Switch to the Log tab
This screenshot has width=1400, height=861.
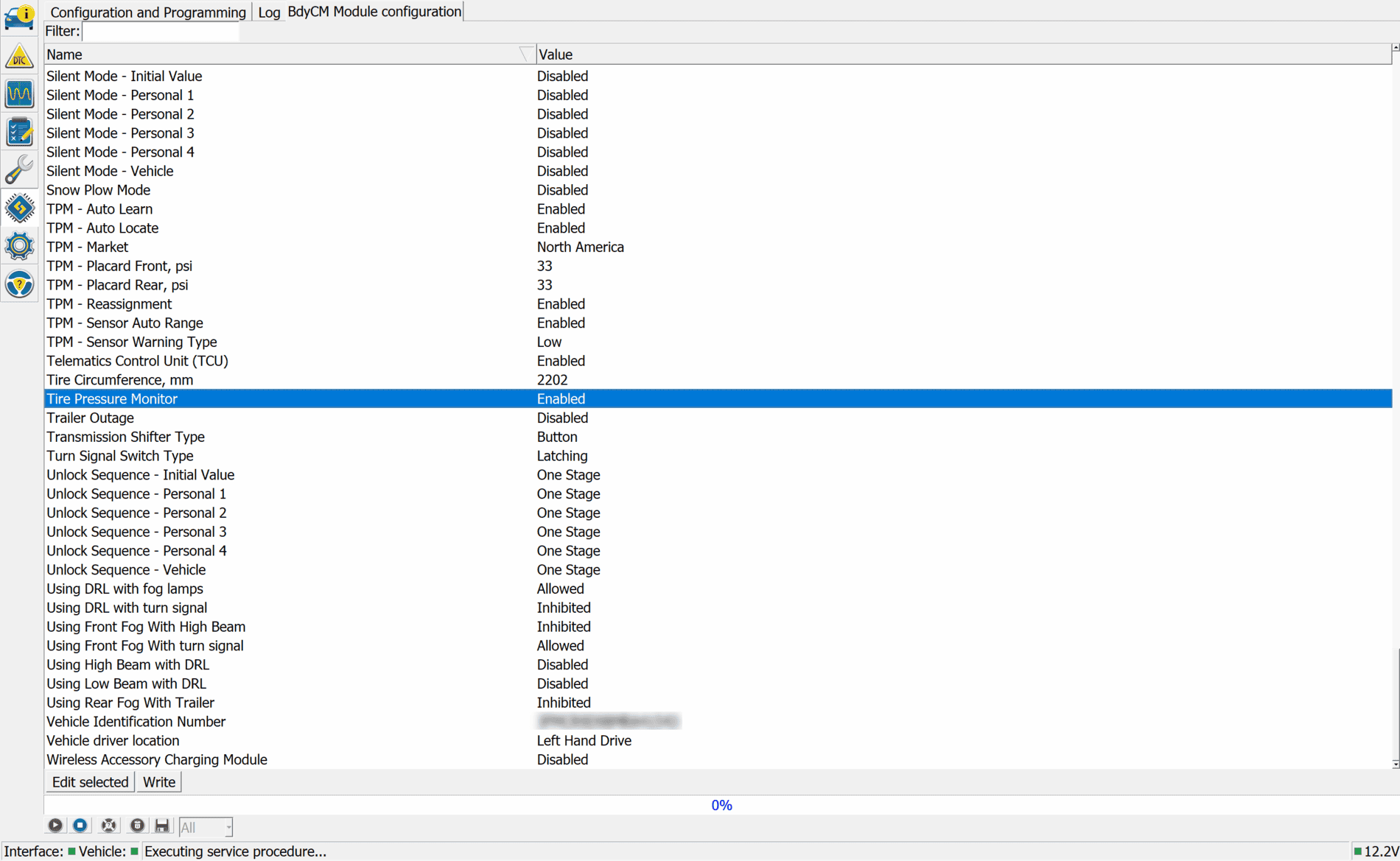click(x=269, y=12)
